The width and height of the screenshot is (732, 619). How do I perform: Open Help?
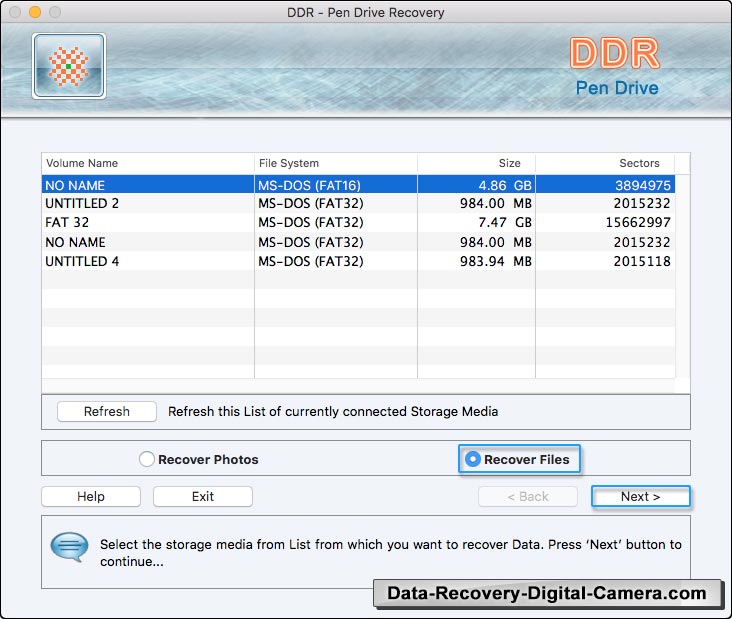[91, 496]
